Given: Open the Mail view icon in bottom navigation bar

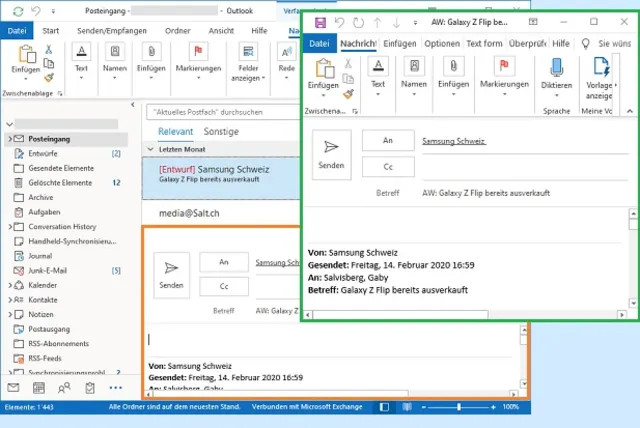Looking at the screenshot, I should point(14,388).
